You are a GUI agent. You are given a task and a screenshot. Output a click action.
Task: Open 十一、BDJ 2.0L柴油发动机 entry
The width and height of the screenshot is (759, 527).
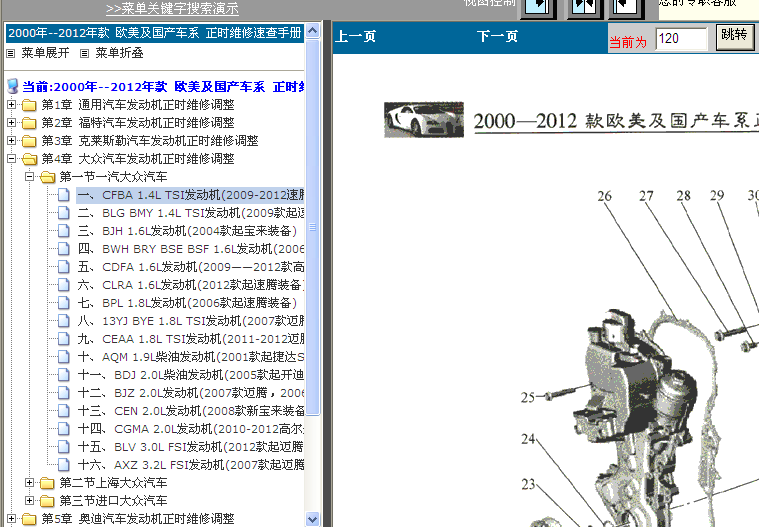pyautogui.click(x=190, y=375)
